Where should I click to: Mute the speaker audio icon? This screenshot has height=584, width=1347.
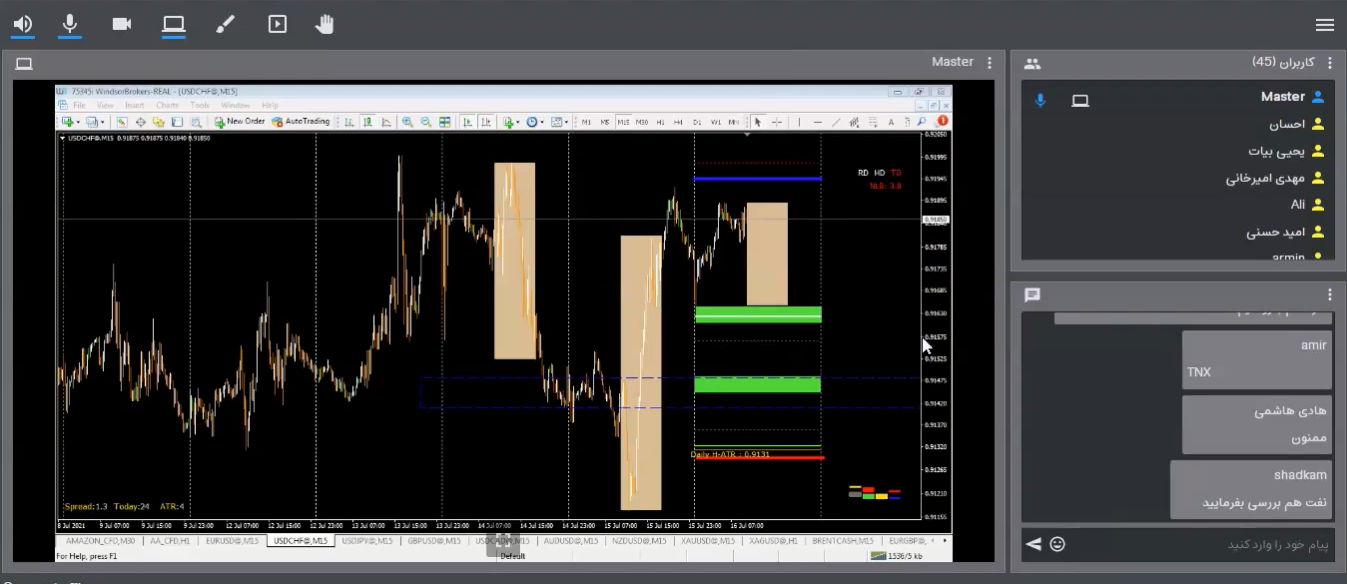(x=22, y=24)
